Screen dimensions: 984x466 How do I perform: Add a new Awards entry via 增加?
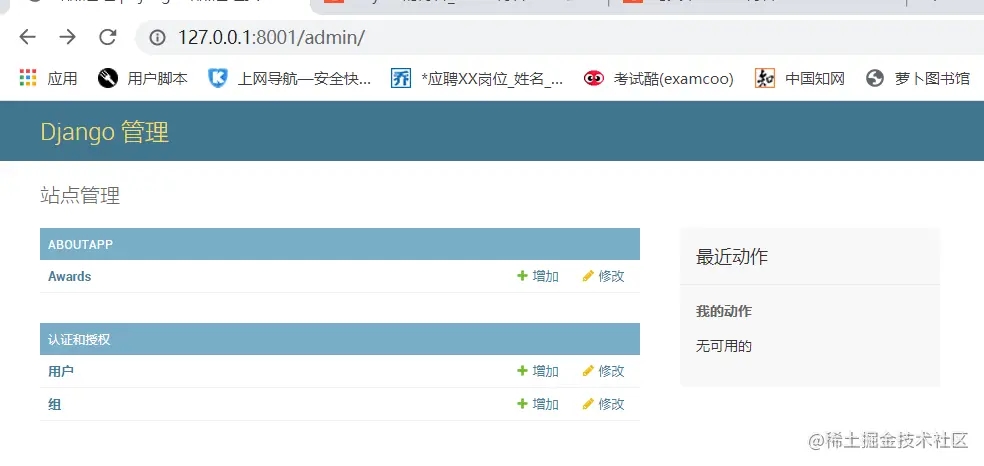point(538,276)
